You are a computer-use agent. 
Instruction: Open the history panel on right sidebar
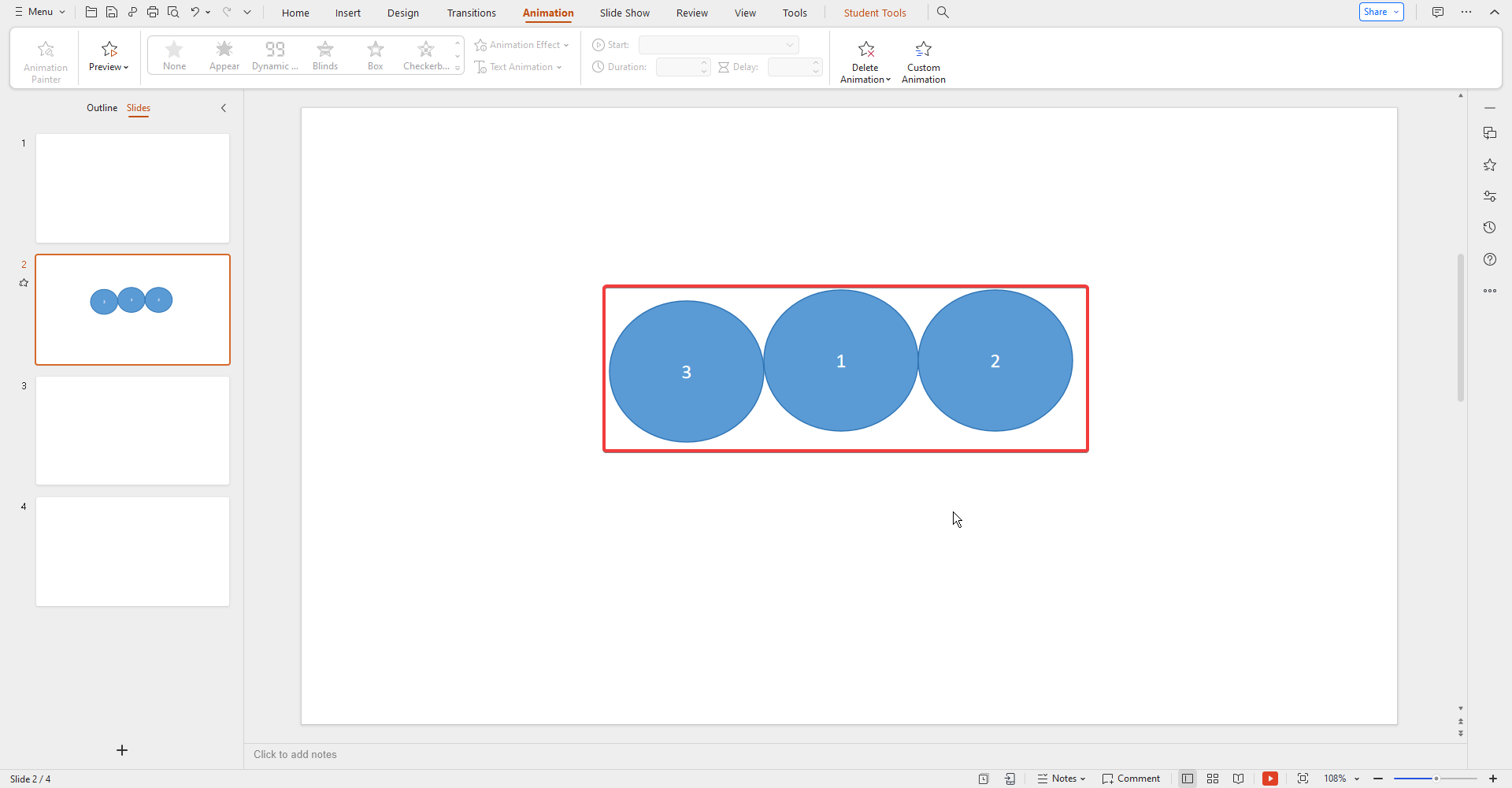click(1490, 228)
